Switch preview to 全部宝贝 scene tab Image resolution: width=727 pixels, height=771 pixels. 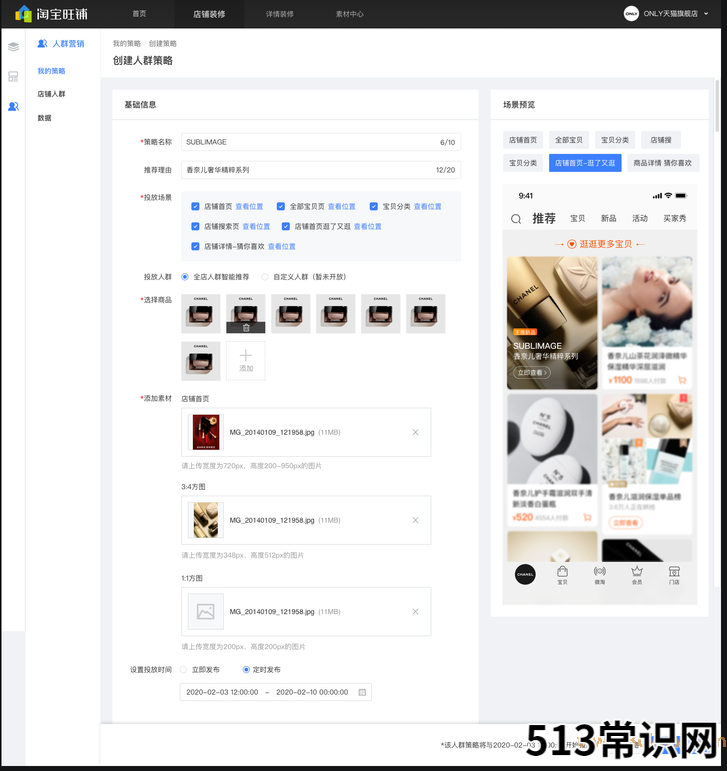(x=569, y=140)
